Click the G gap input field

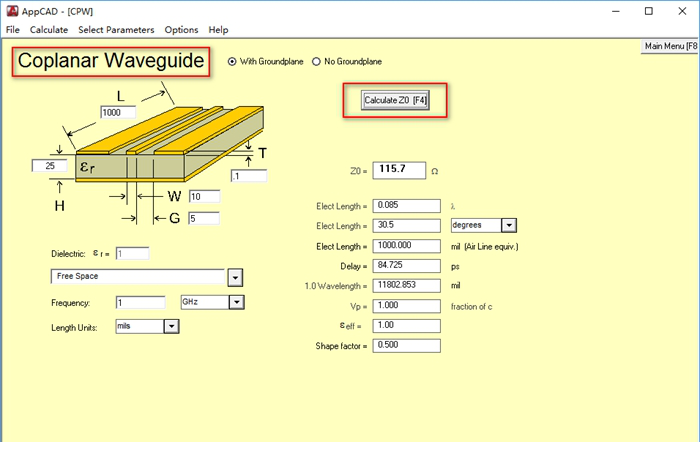point(204,218)
